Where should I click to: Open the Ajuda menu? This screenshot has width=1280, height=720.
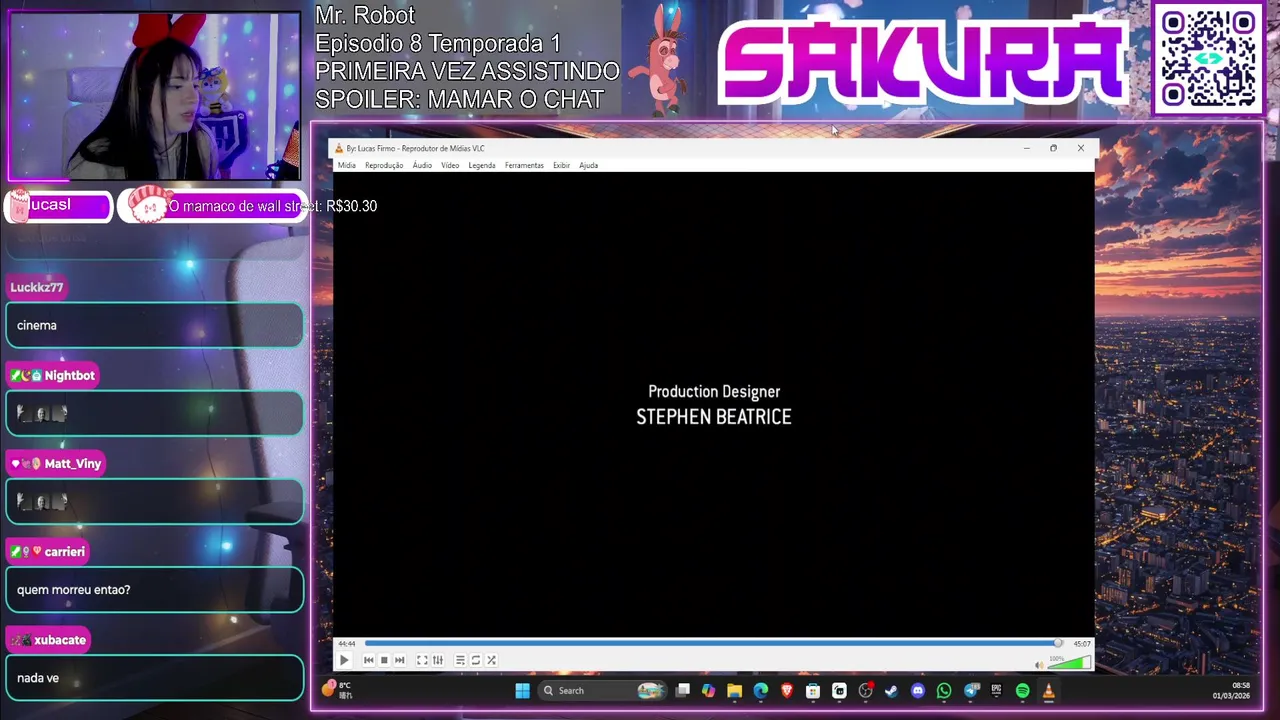coord(588,165)
